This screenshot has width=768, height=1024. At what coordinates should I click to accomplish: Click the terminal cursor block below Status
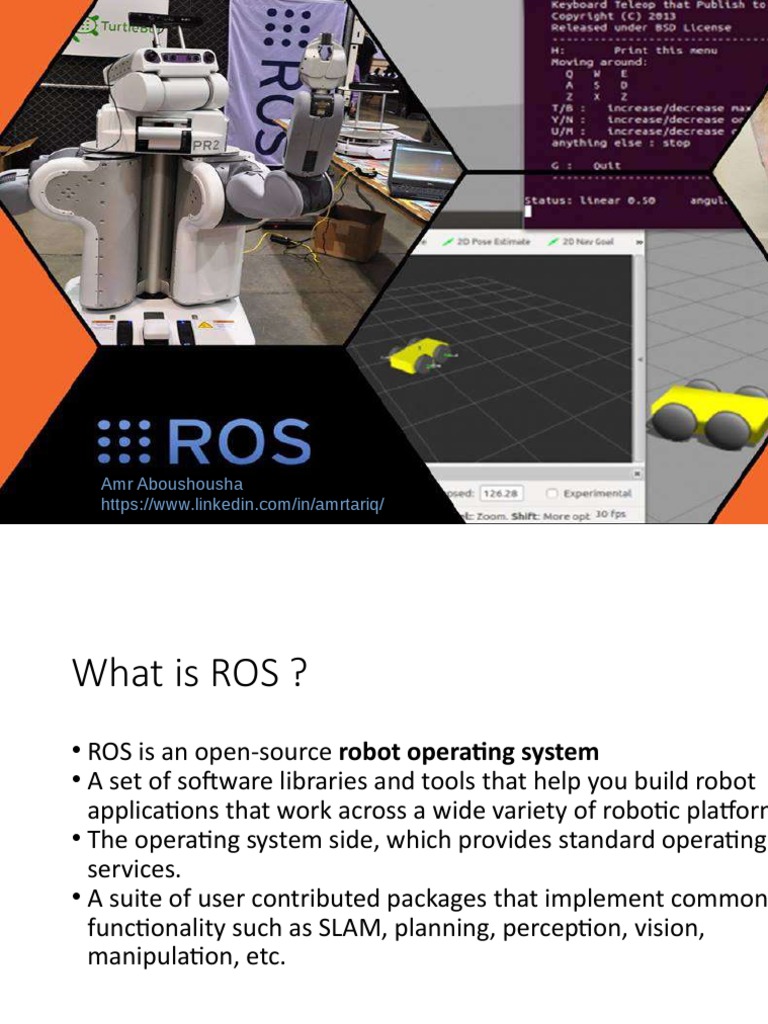(x=529, y=212)
